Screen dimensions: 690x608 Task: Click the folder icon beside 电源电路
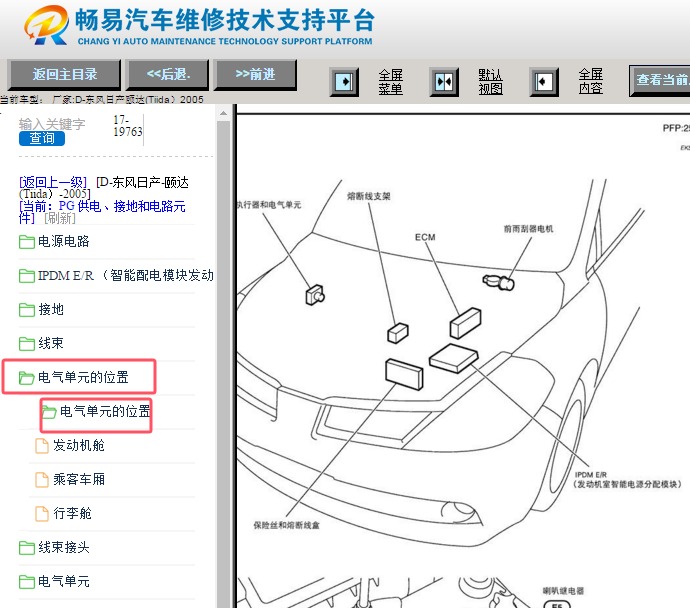tap(27, 242)
